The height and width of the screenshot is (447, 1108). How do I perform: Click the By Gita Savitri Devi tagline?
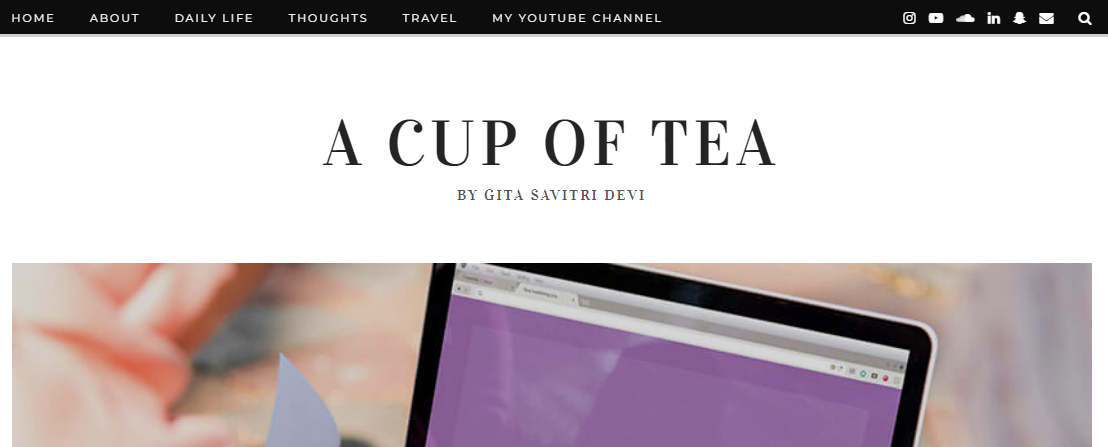point(551,195)
